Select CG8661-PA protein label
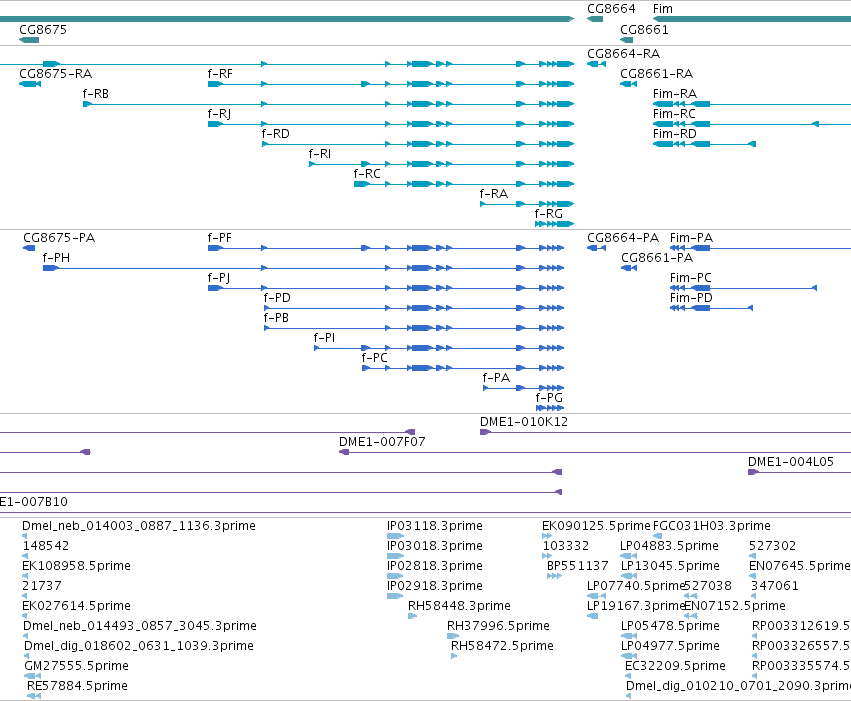The height and width of the screenshot is (701, 851). [657, 258]
